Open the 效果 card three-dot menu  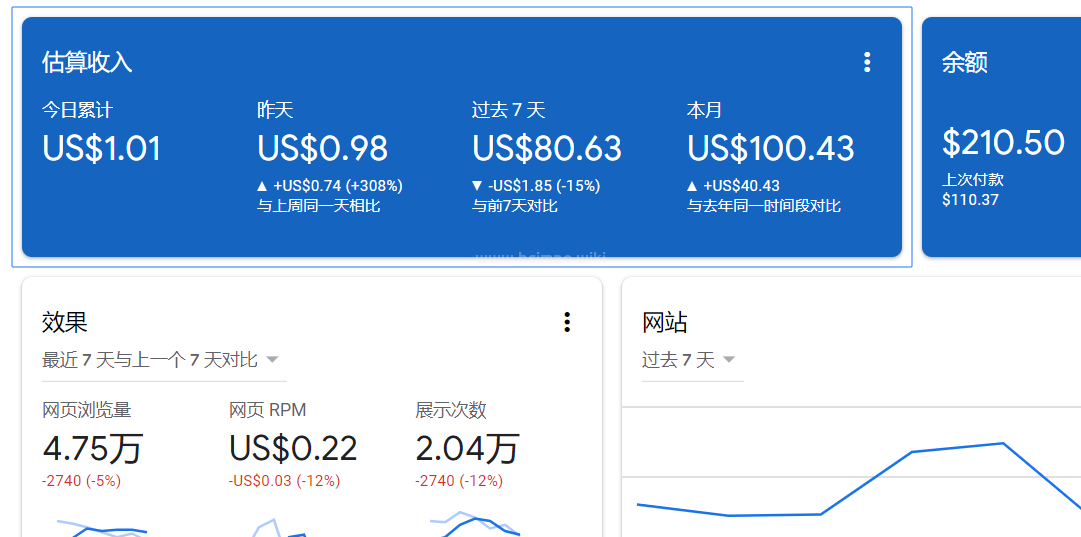click(567, 322)
